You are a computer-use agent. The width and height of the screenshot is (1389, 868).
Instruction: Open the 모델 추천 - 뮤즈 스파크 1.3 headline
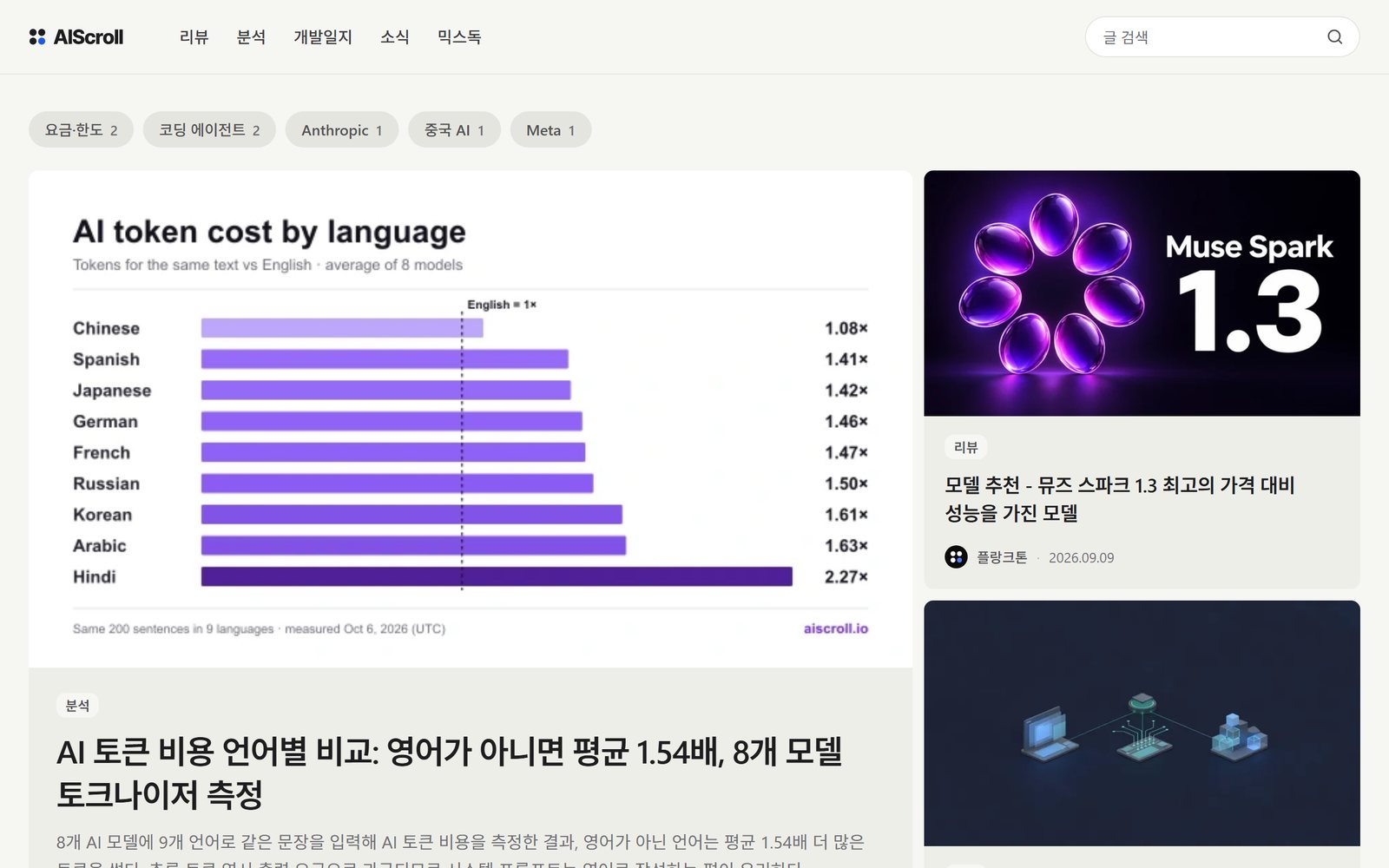(x=1120, y=499)
